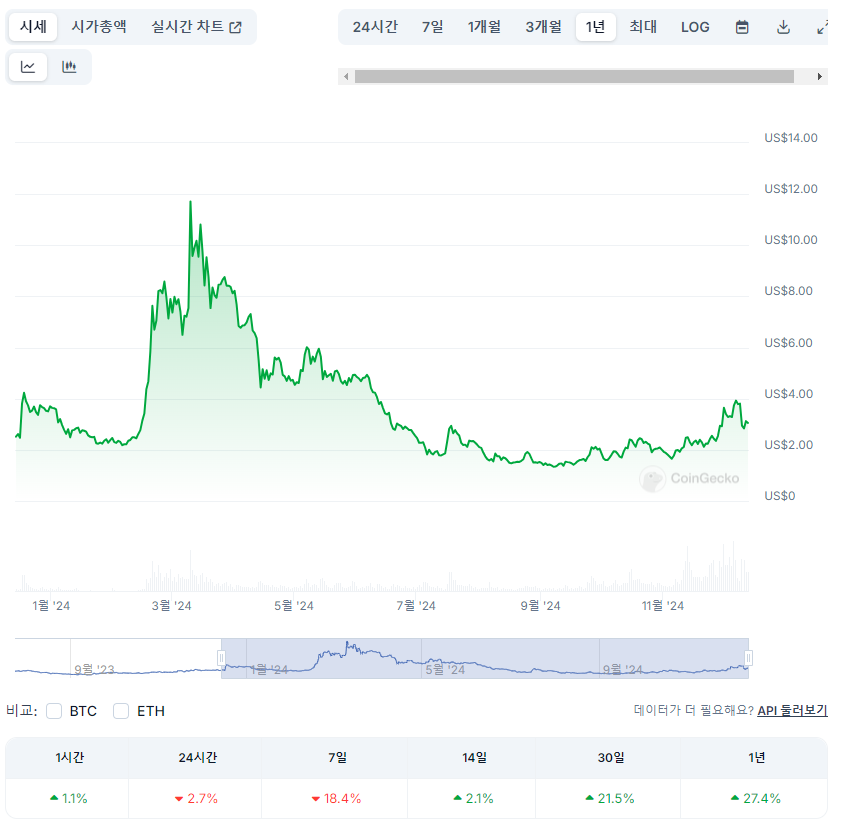Screen dimensions: 842x827
Task: Click the 1년 column header in table
Action: pyautogui.click(x=757, y=758)
